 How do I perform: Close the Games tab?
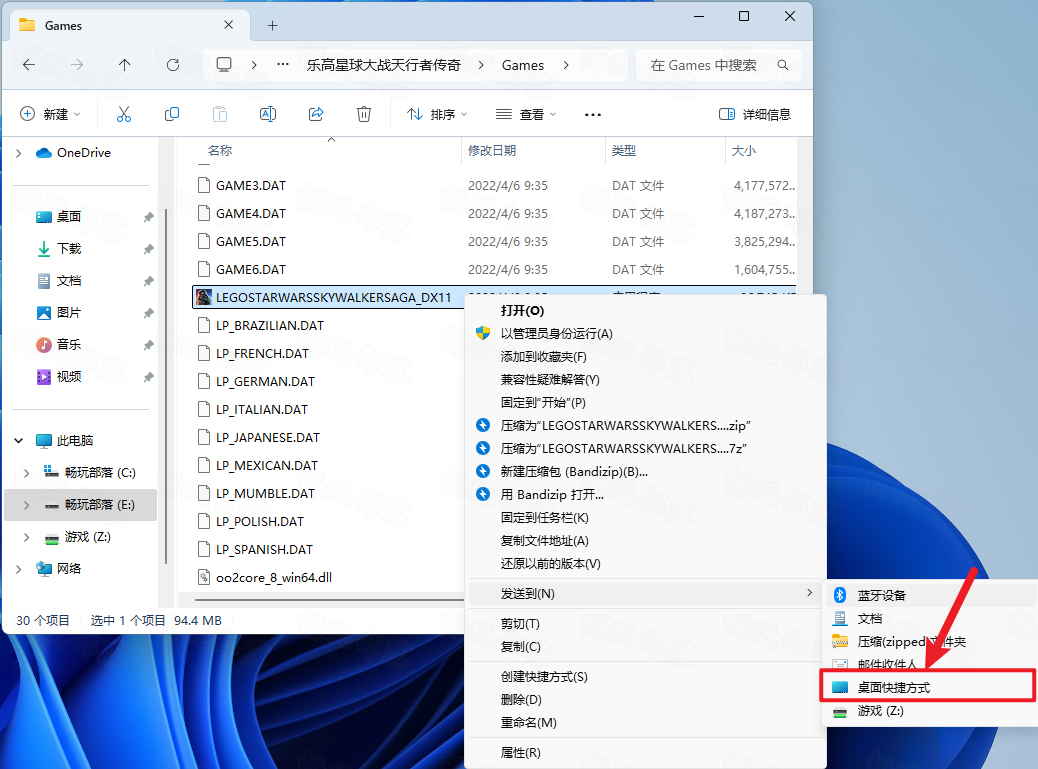[228, 25]
